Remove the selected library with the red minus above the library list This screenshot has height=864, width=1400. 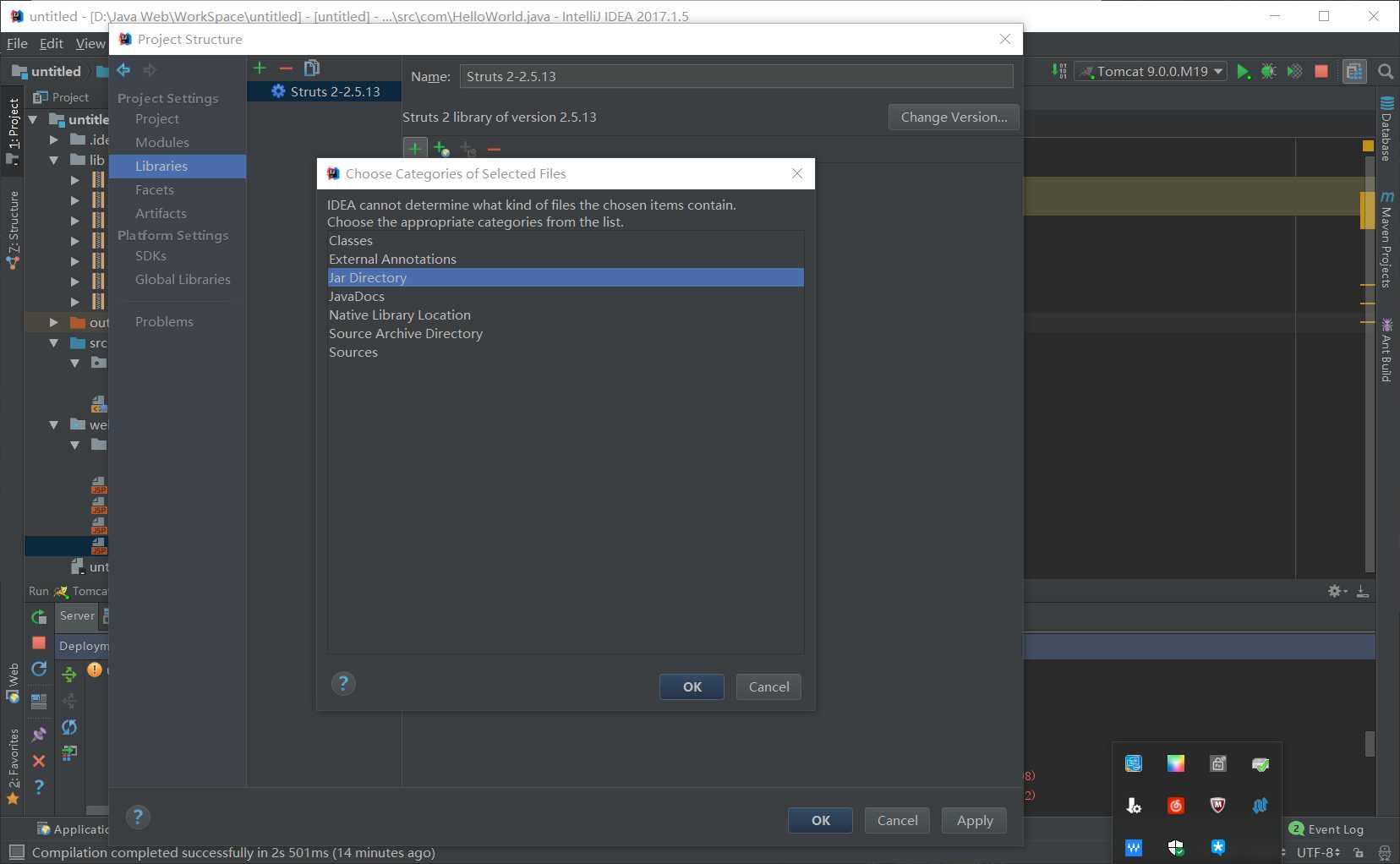pos(286,68)
